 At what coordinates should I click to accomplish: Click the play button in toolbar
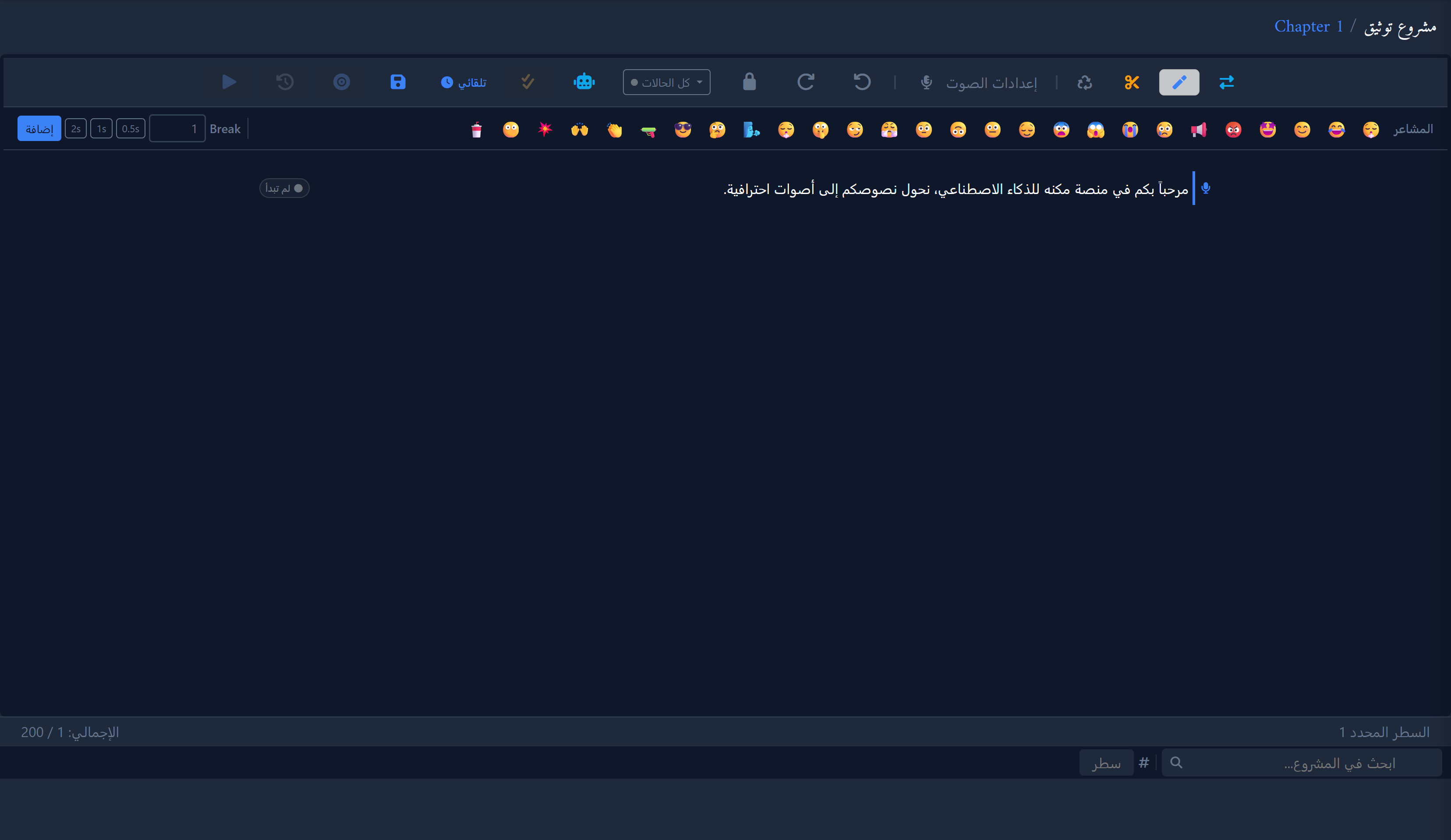(229, 82)
